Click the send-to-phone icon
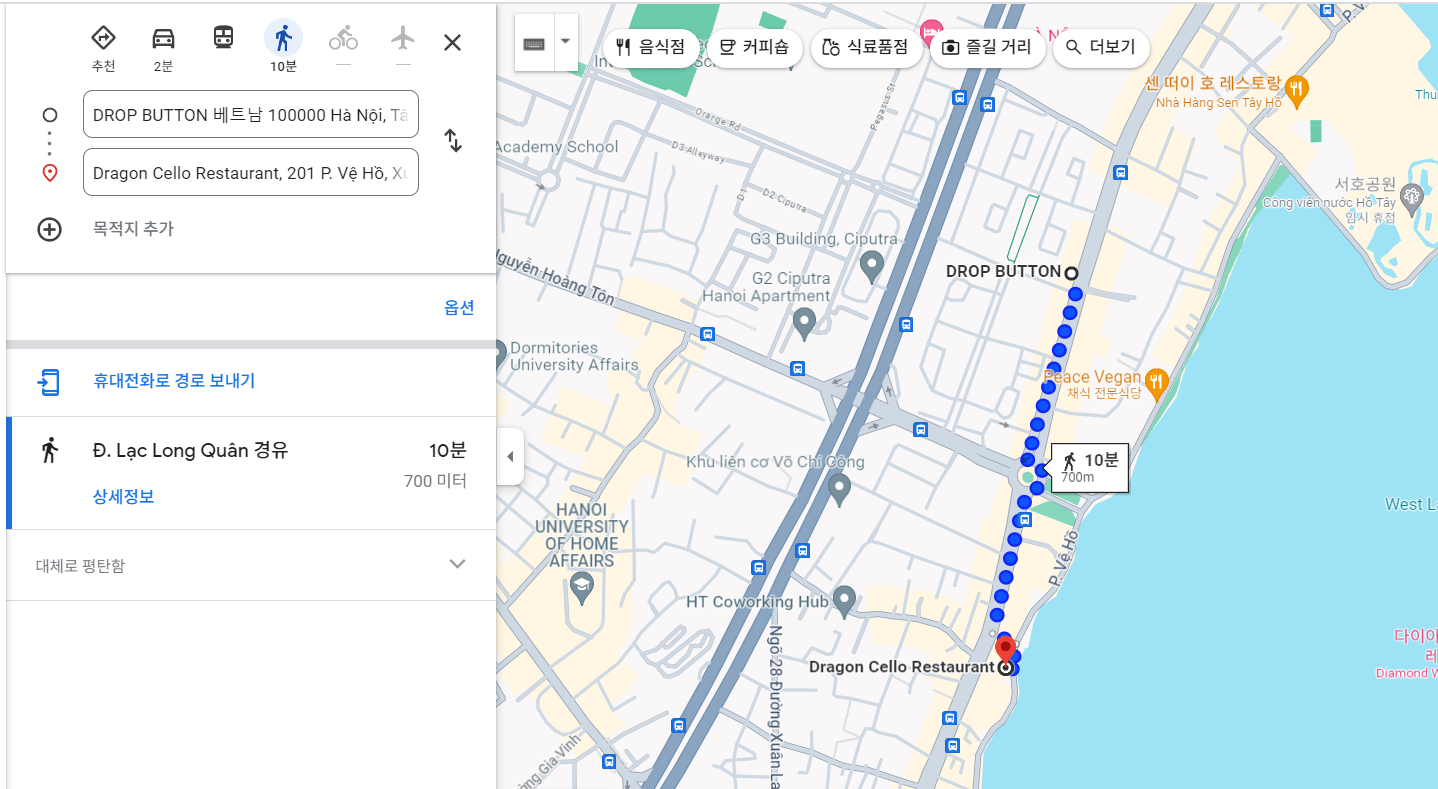 coord(49,381)
